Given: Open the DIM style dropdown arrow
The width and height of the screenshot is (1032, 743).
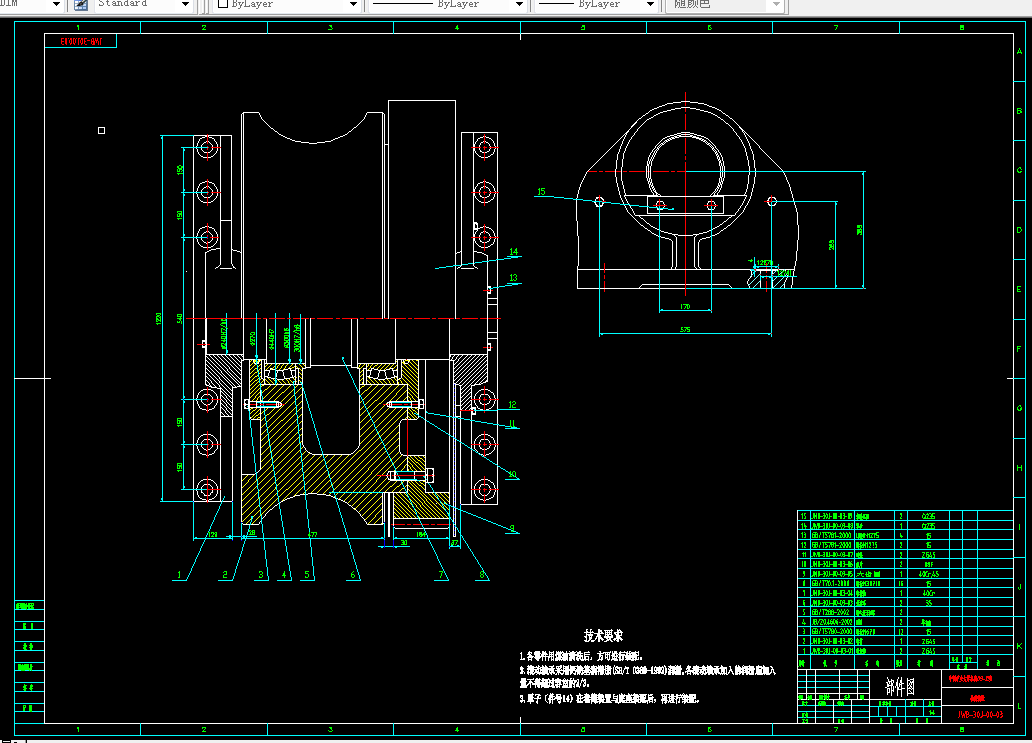Looking at the screenshot, I should point(56,5).
